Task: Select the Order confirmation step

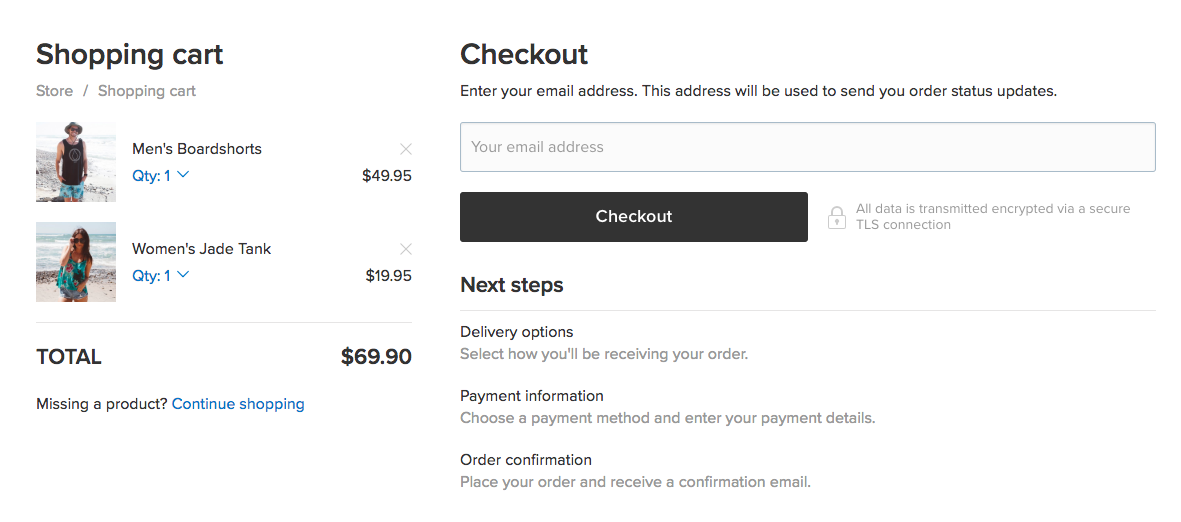Action: tap(526, 460)
